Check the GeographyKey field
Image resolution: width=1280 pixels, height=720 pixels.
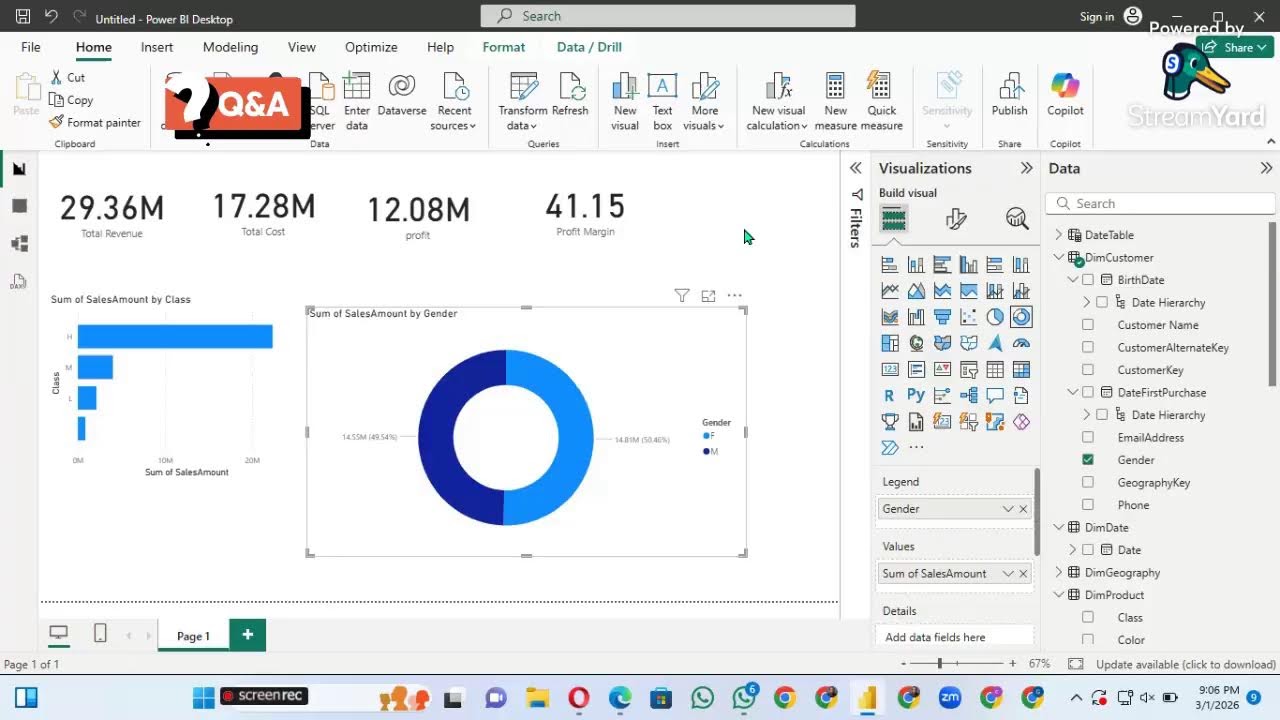[1088, 483]
